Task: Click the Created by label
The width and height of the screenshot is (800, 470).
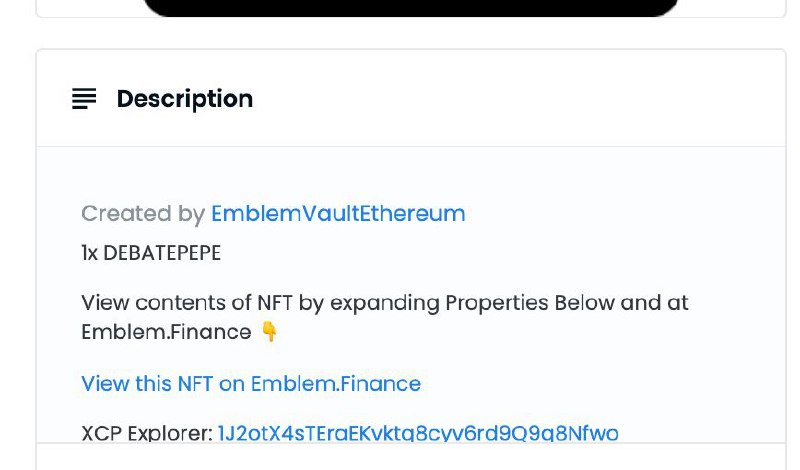Action: pos(143,213)
